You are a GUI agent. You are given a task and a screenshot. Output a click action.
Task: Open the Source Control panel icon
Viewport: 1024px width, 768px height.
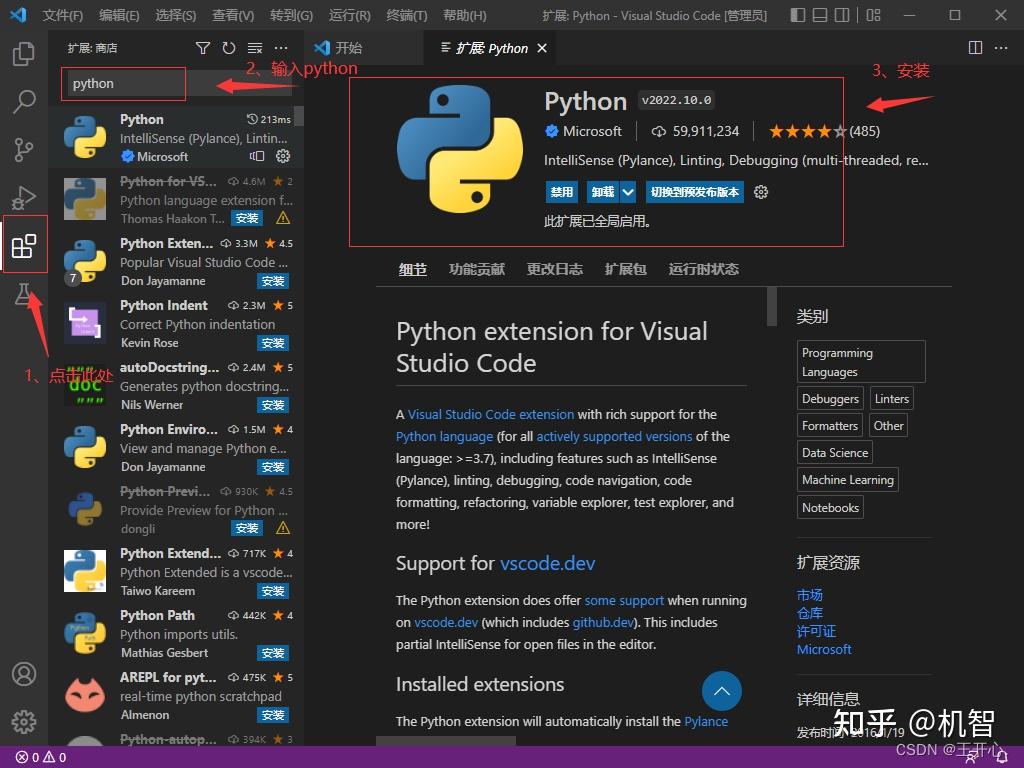coord(24,149)
